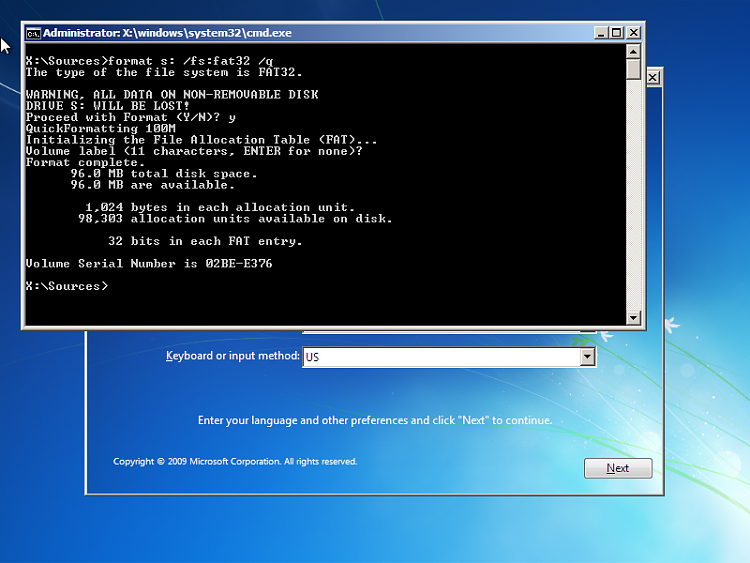Click 'Volume Serial Number is 02BE-E376' line
This screenshot has width=750, height=563.
(x=149, y=264)
